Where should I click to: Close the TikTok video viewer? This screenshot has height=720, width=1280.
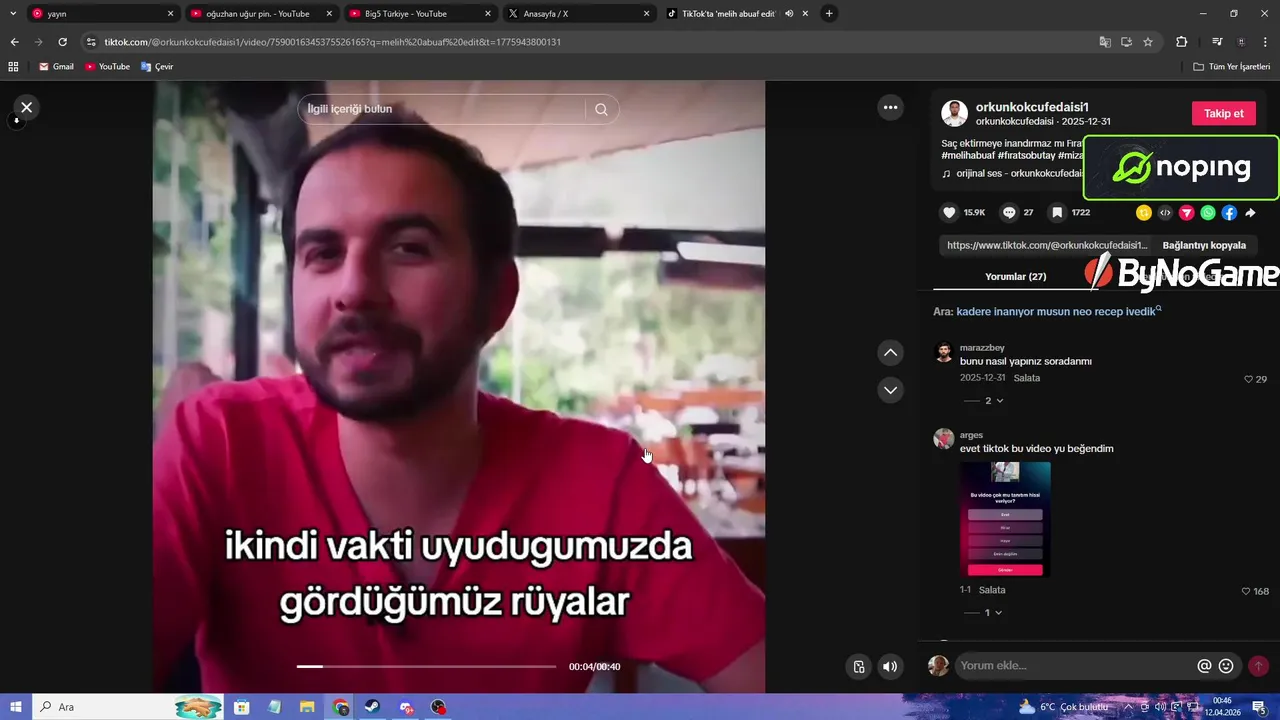(27, 107)
